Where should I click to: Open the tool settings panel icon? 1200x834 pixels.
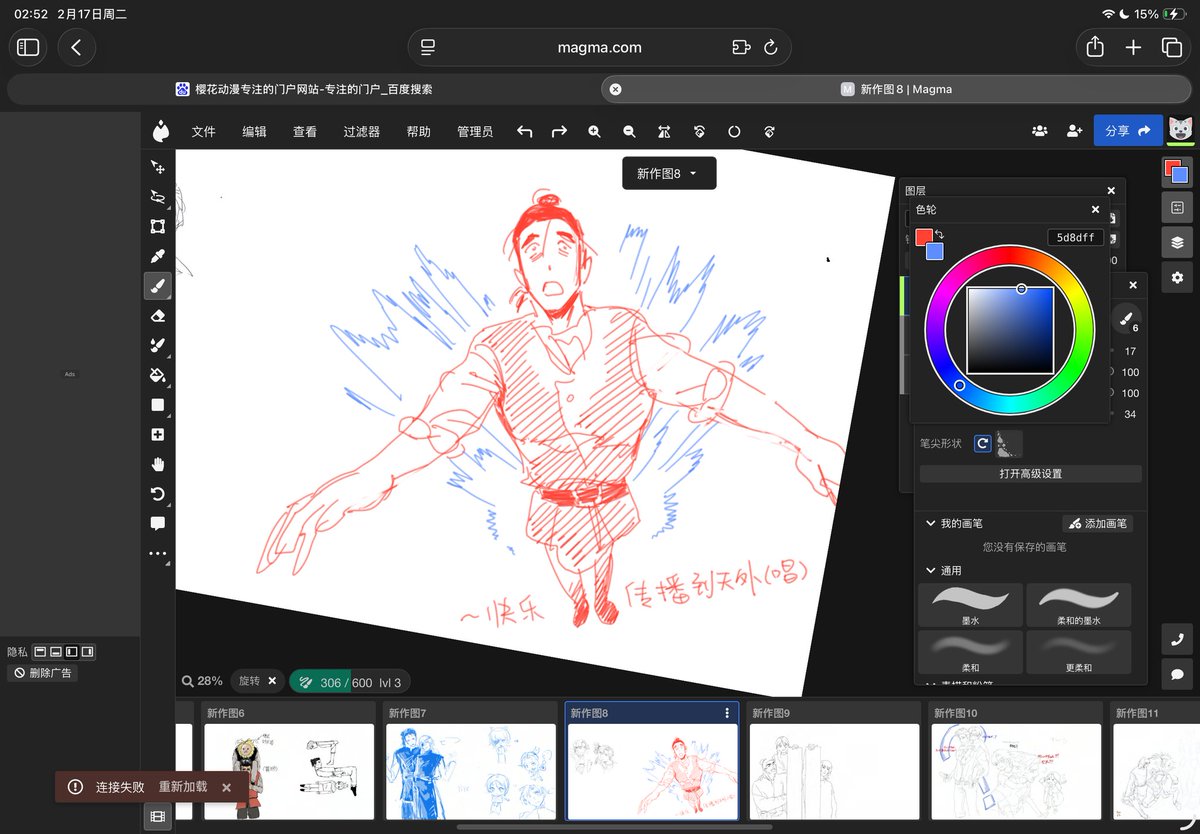(1177, 207)
